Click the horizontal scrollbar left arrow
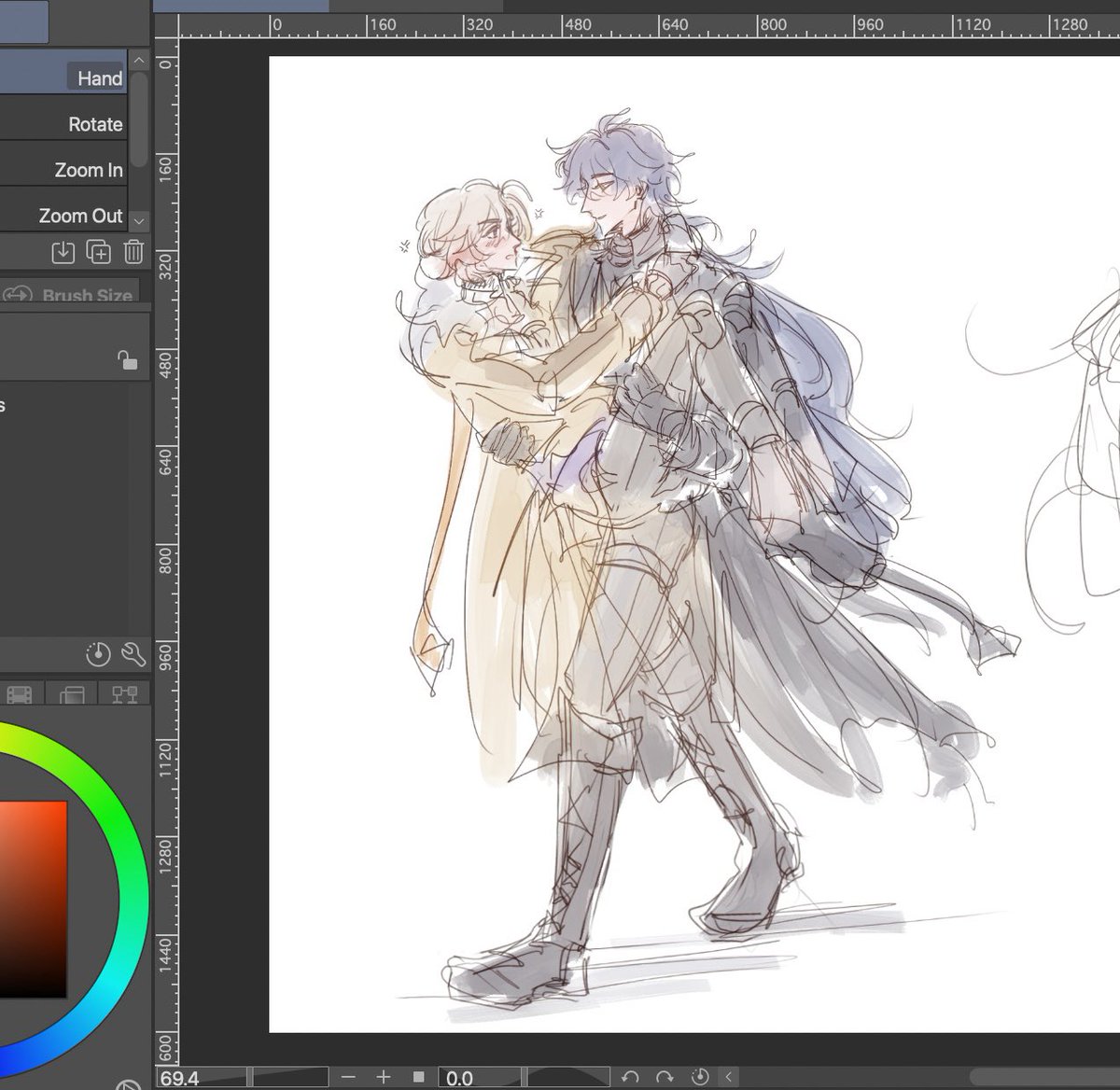The width and height of the screenshot is (1120, 1090). (x=729, y=1078)
